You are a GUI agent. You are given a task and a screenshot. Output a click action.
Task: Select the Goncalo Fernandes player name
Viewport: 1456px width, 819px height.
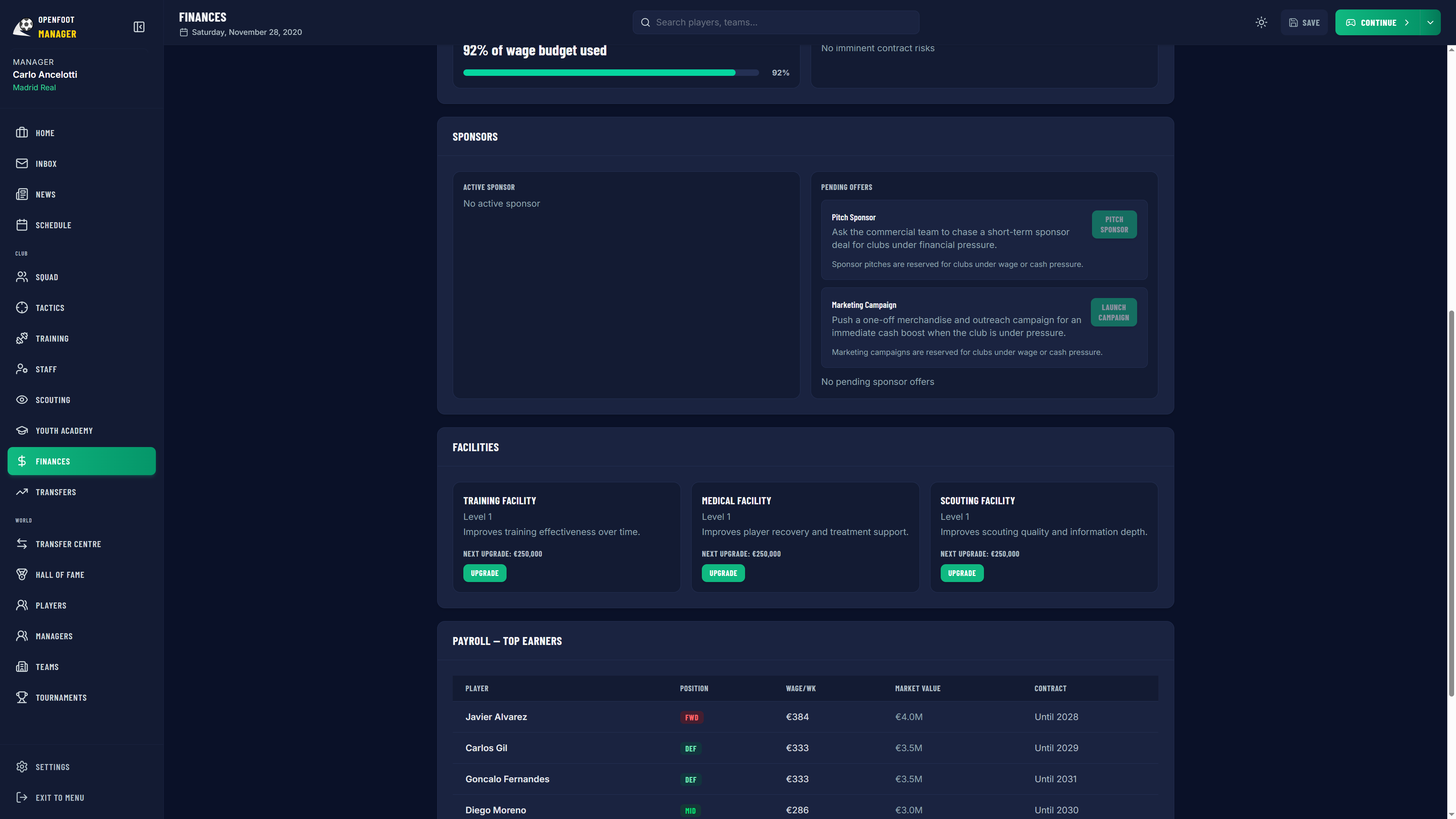point(507,779)
